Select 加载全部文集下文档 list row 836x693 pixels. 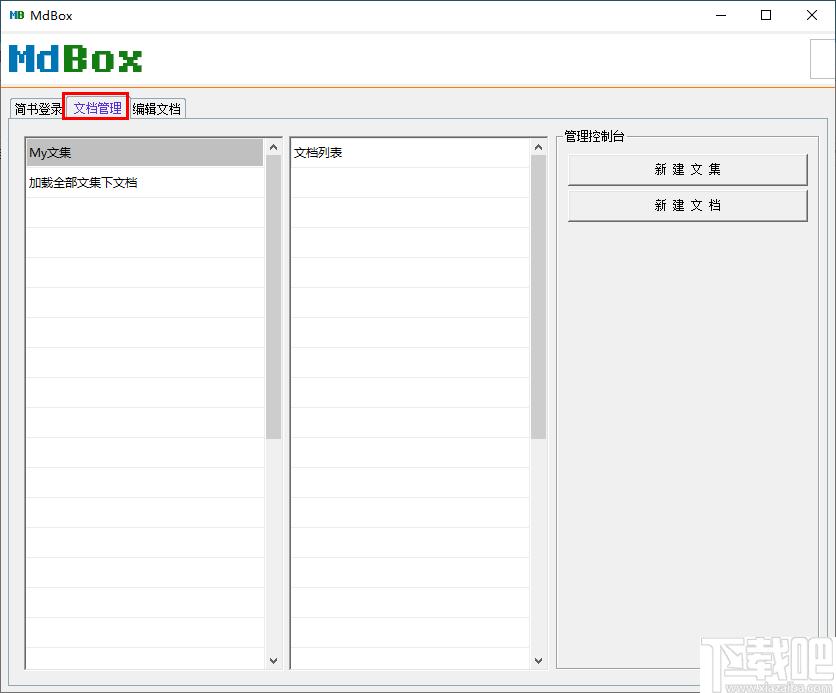coord(145,182)
